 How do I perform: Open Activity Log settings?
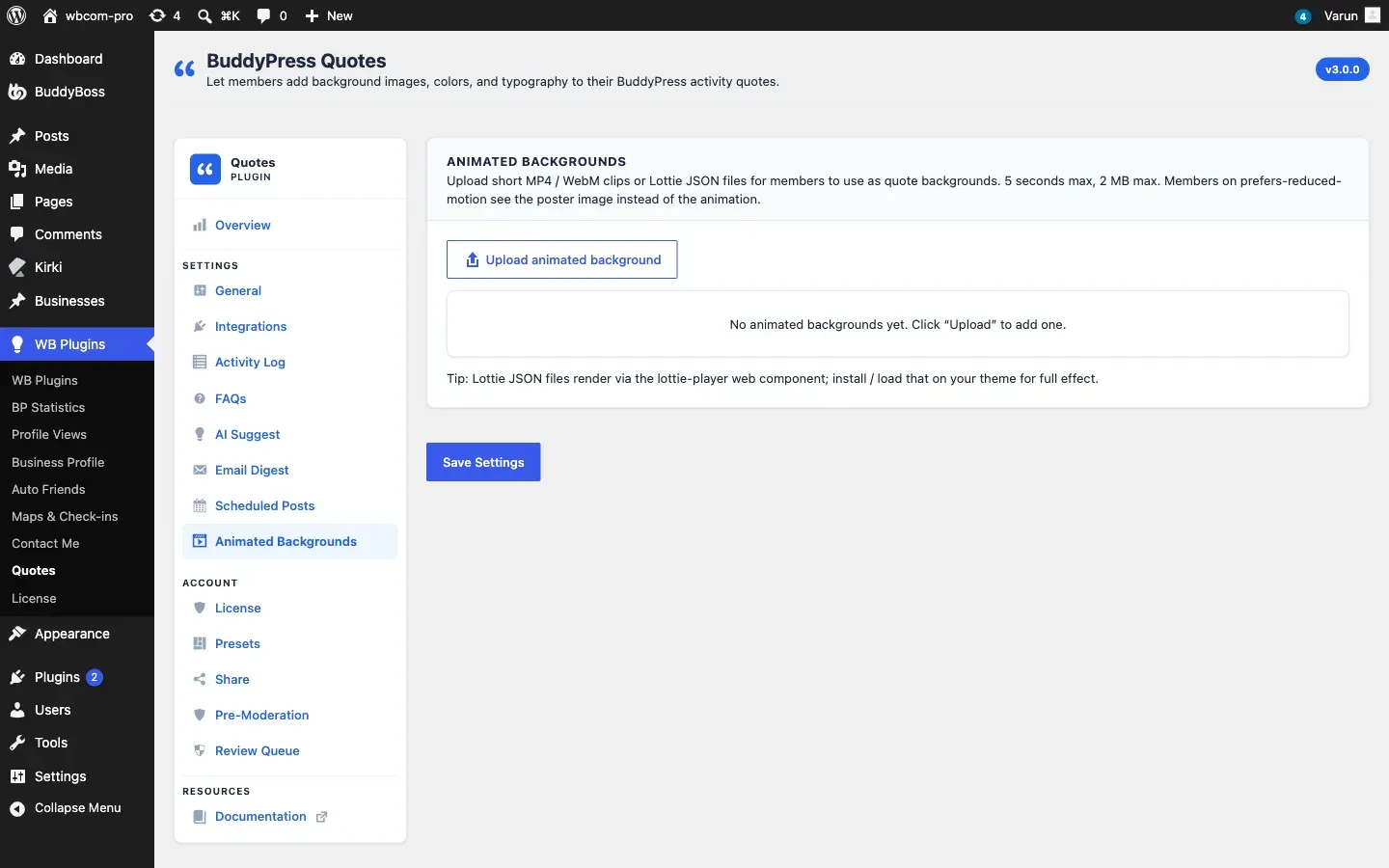click(x=289, y=362)
